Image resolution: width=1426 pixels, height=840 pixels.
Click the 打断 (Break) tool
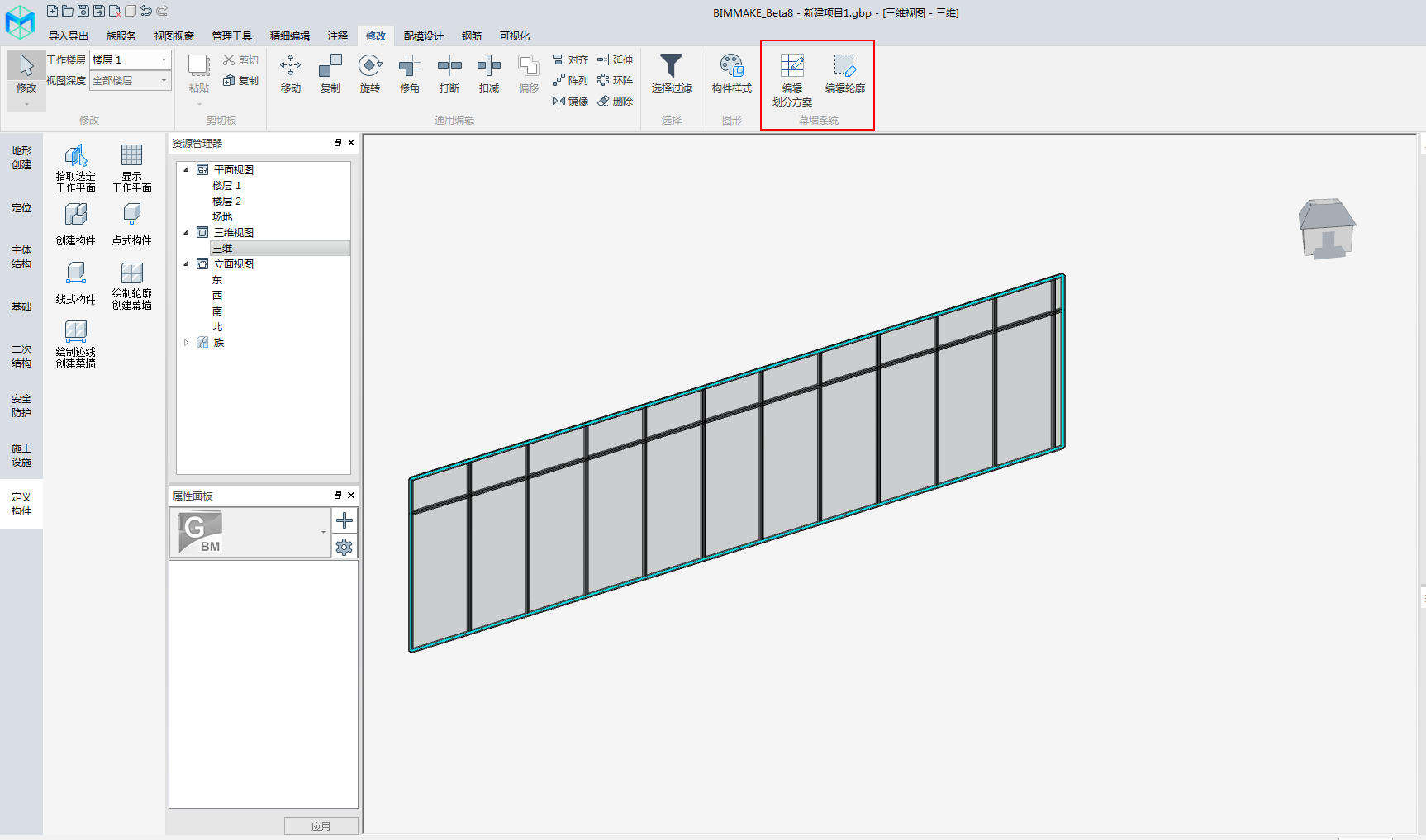[449, 74]
